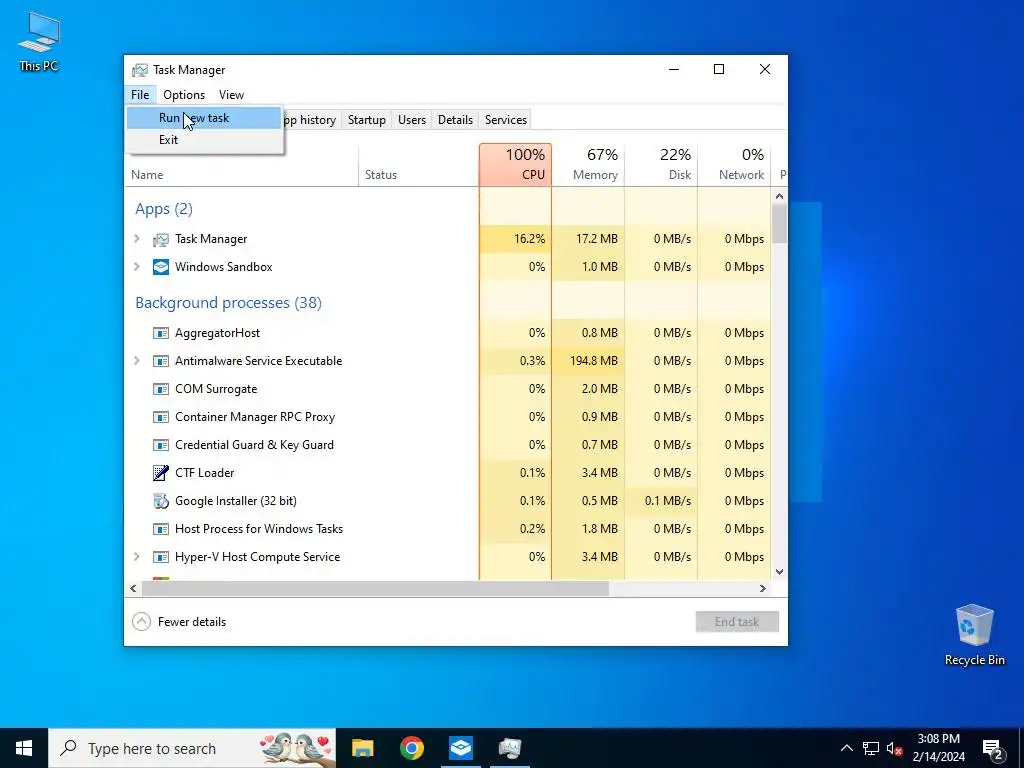Sort processes by Memory column
1024x768 pixels.
click(x=588, y=165)
